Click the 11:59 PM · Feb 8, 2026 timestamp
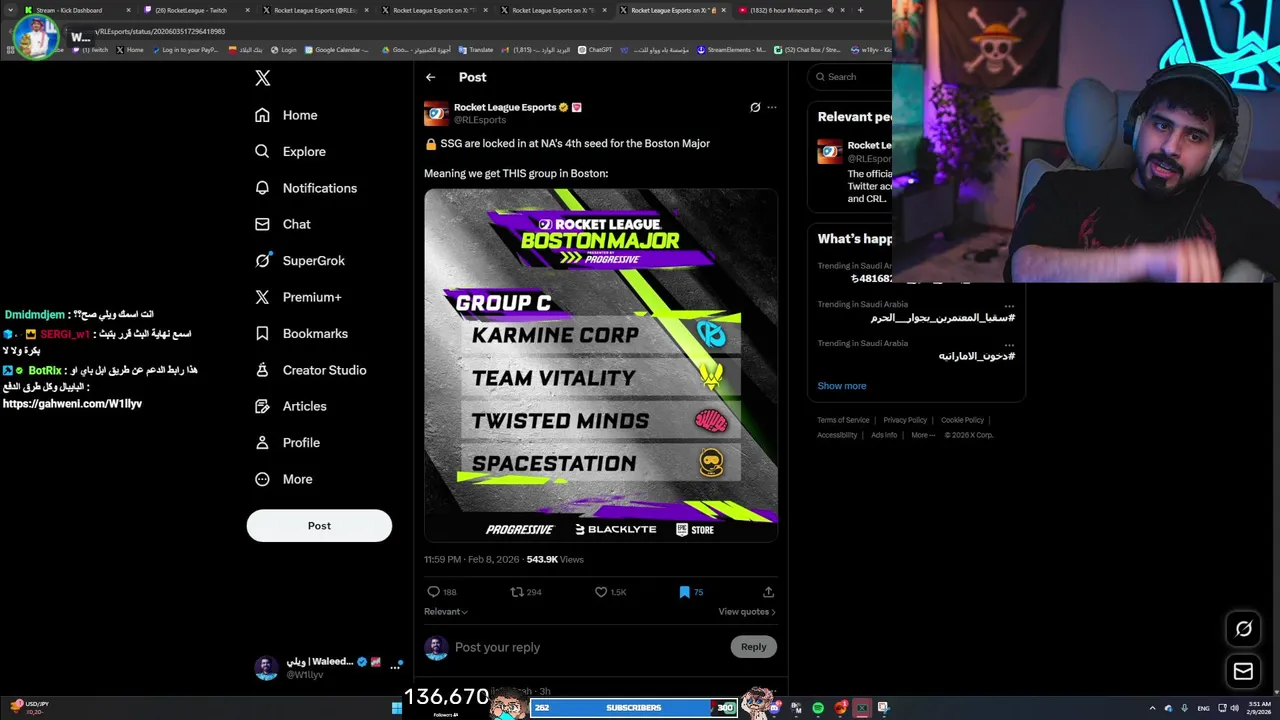Viewport: 1280px width, 720px height. point(472,560)
